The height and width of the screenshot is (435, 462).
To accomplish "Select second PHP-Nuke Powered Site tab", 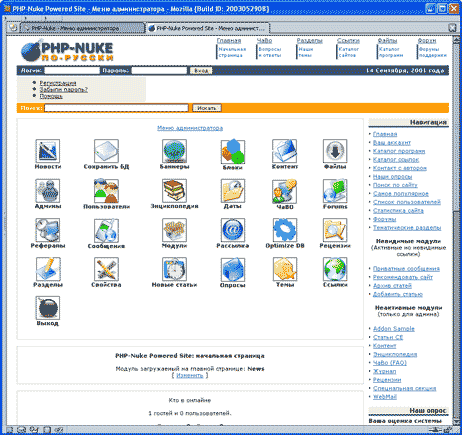I will (x=207, y=28).
